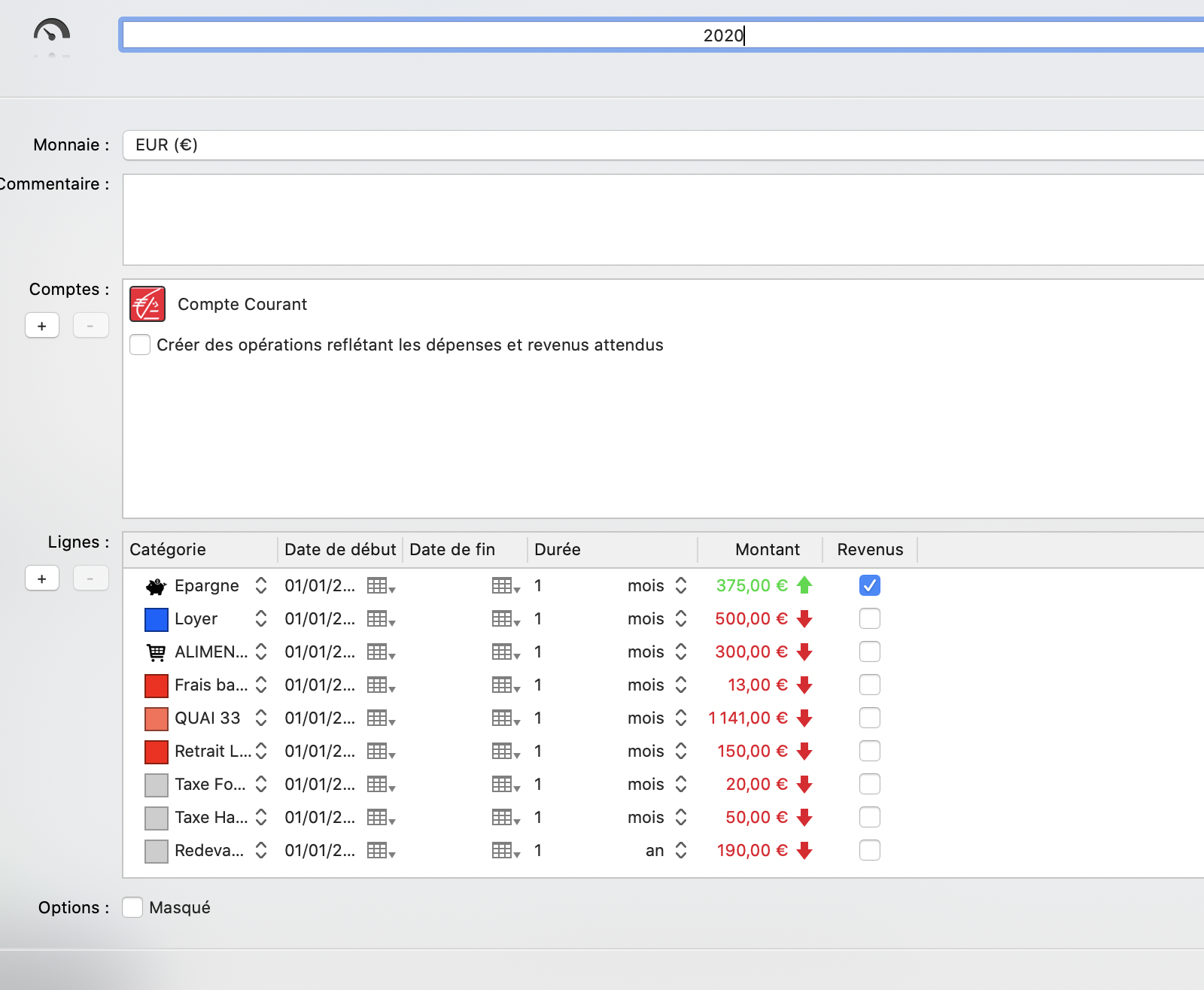Click the budget gauge icon
This screenshot has height=990, width=1204.
[x=51, y=32]
